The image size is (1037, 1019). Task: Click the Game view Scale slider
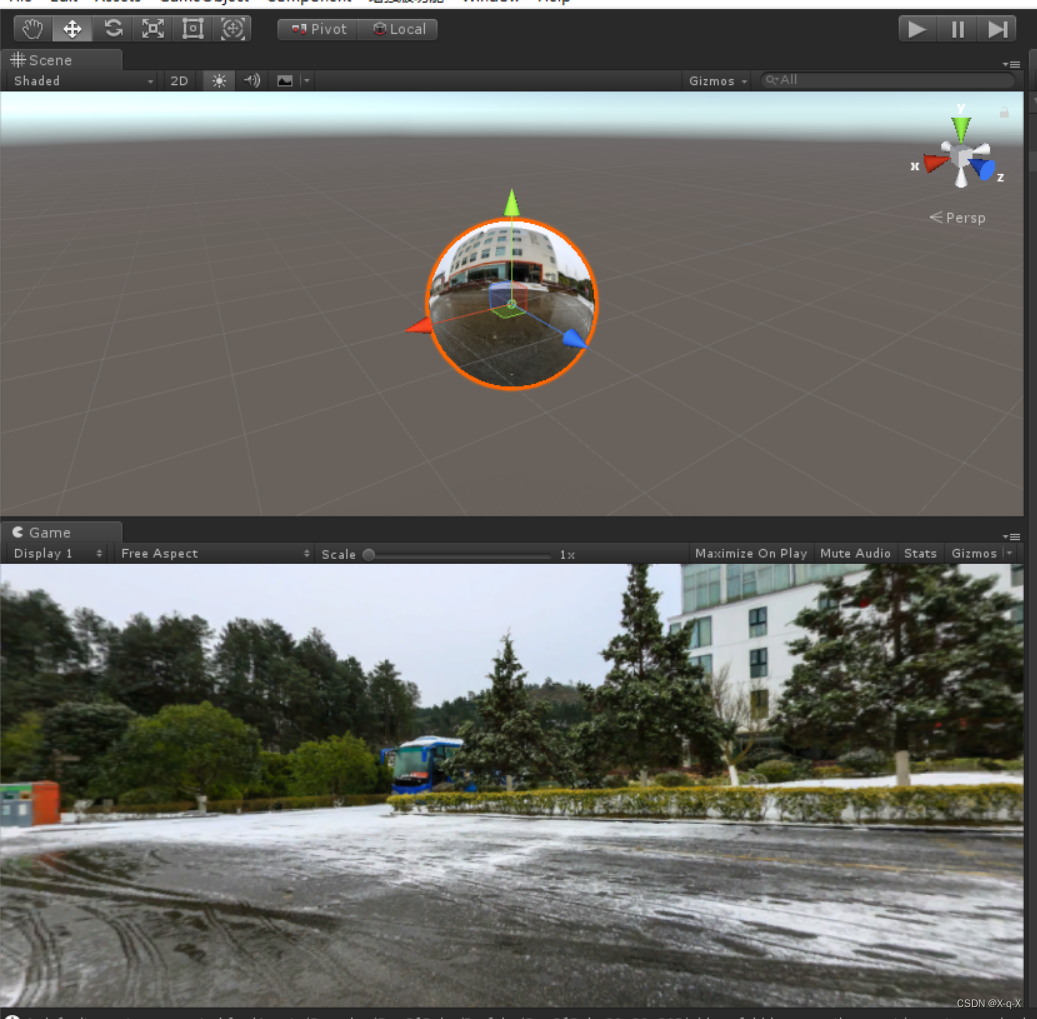point(460,555)
